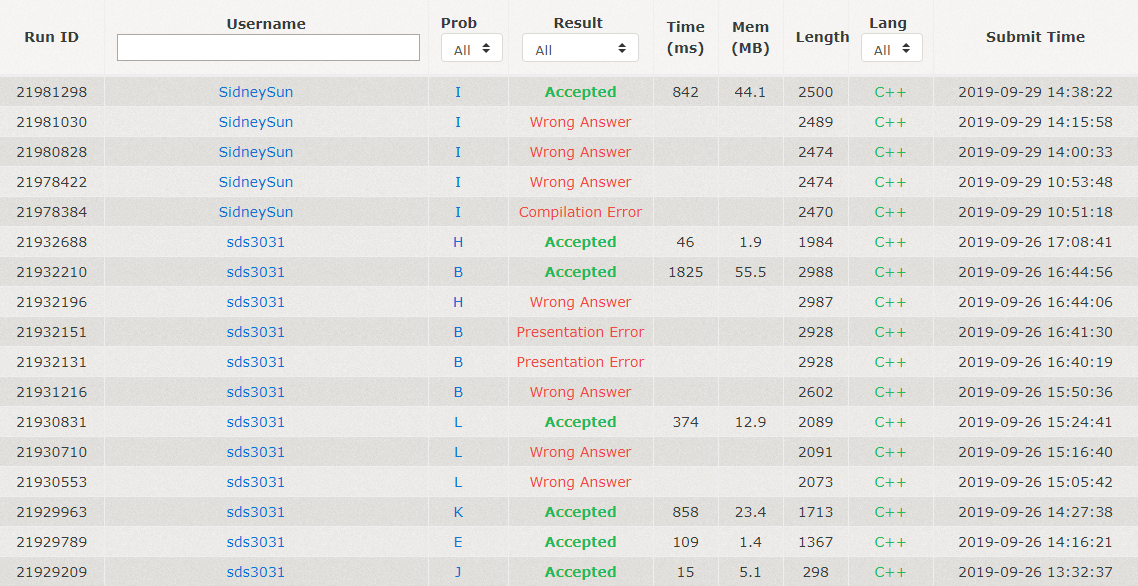The image size is (1138, 586).
Task: Open the Result filter dropdown
Action: pos(580,49)
